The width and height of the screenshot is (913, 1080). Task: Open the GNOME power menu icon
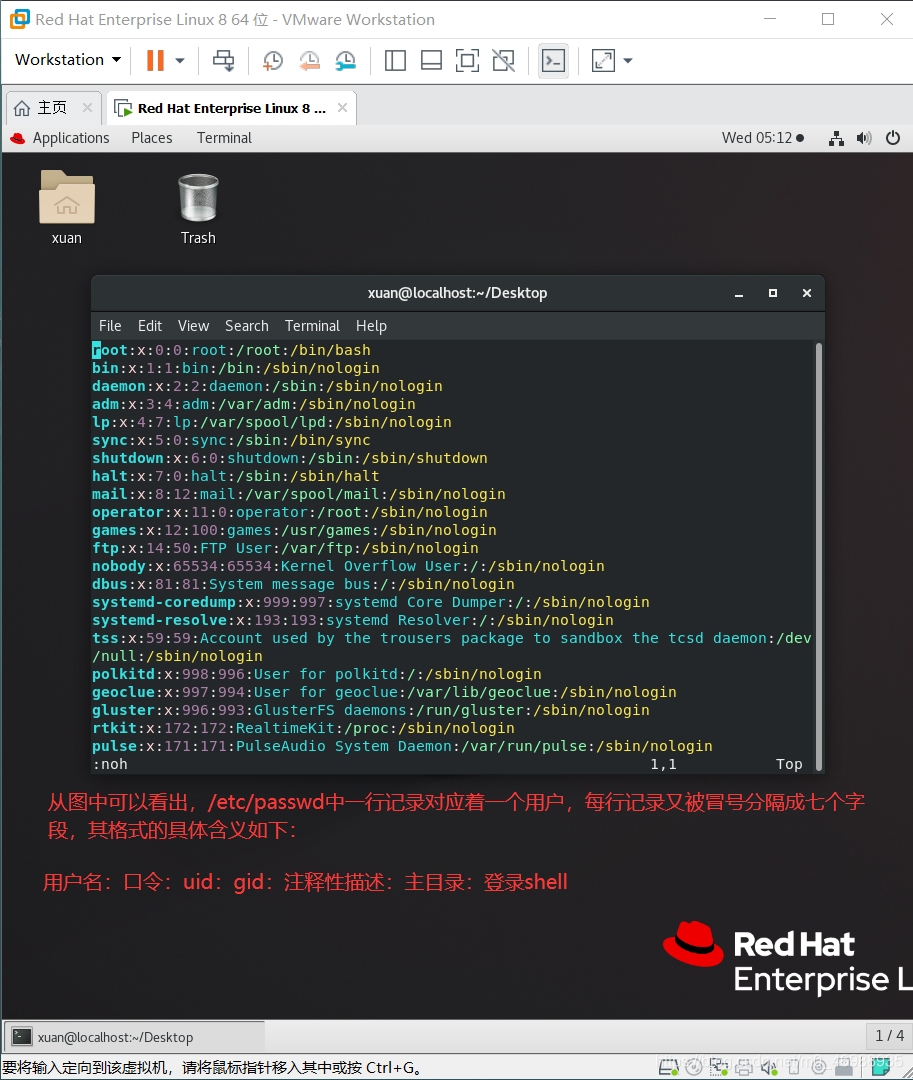point(893,138)
